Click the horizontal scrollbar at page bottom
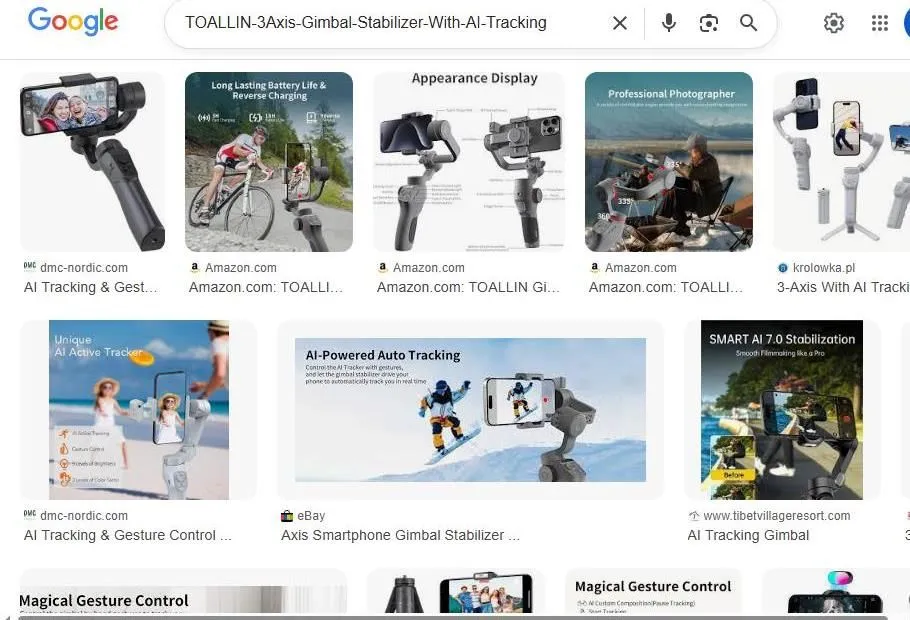This screenshot has height=620, width=910. (453, 617)
